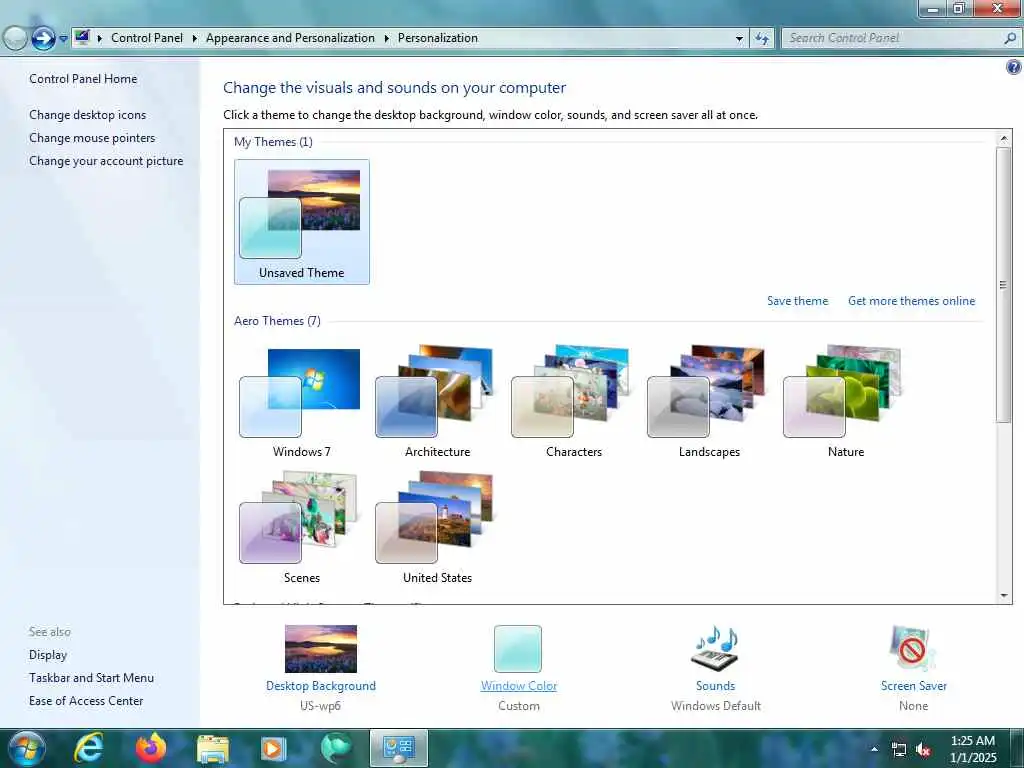Open Taskbar and Start Menu link

(91, 678)
